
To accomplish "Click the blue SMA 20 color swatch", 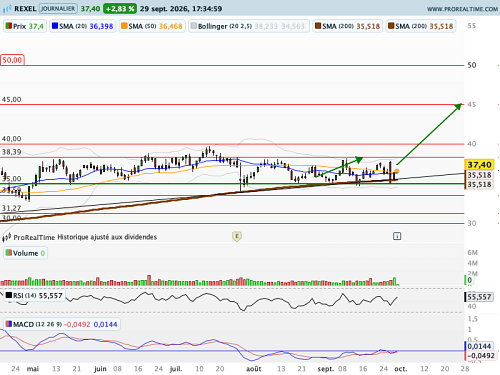I will click(x=55, y=26).
